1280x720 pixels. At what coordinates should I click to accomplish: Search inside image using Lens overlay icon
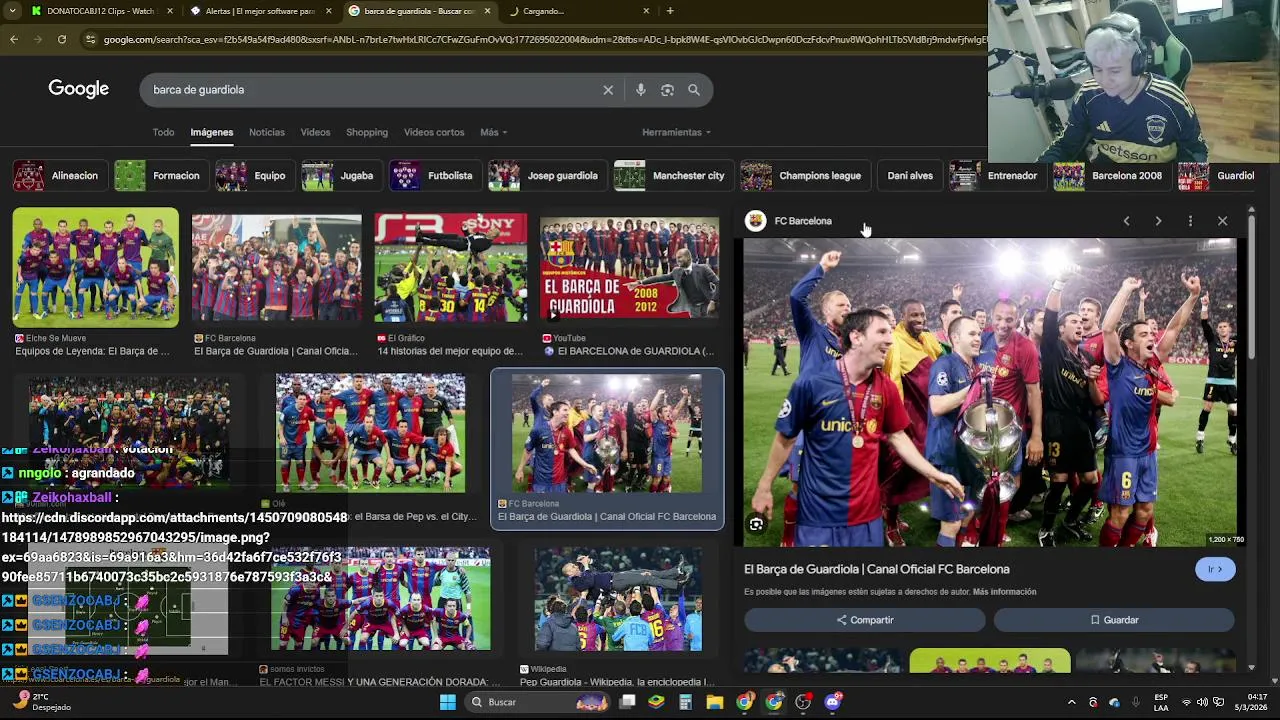pos(756,524)
